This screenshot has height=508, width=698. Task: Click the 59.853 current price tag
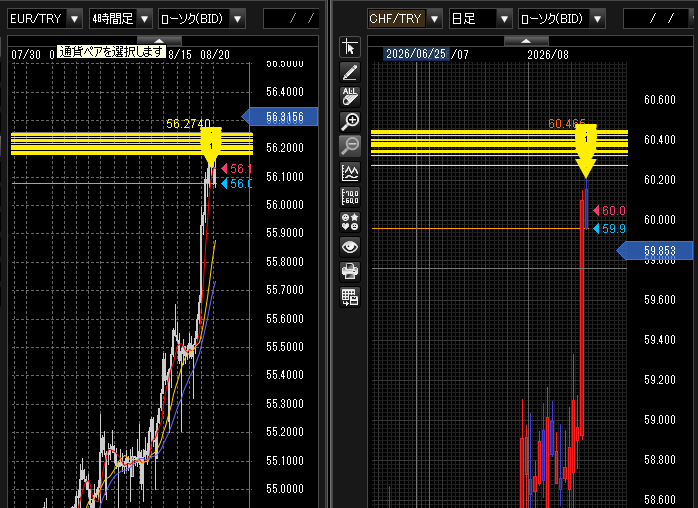tap(655, 251)
